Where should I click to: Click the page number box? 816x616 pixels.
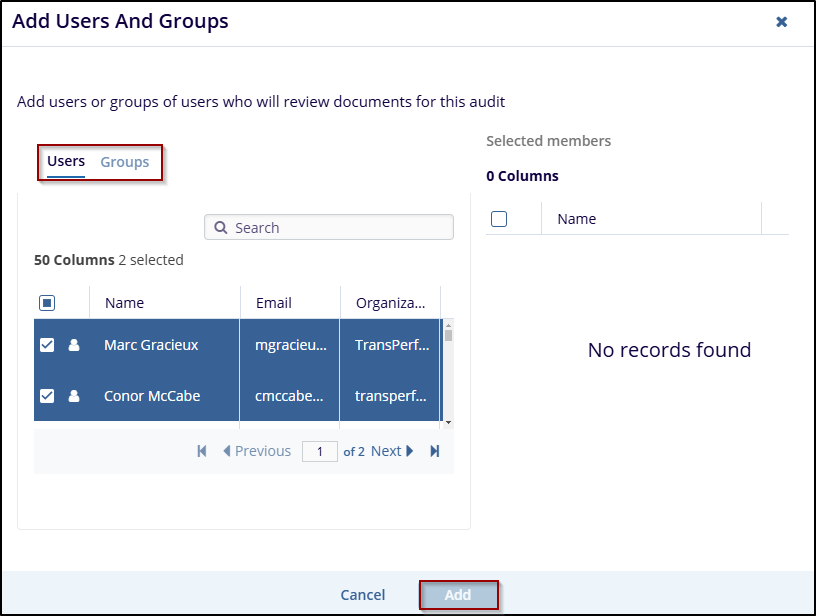[x=320, y=452]
